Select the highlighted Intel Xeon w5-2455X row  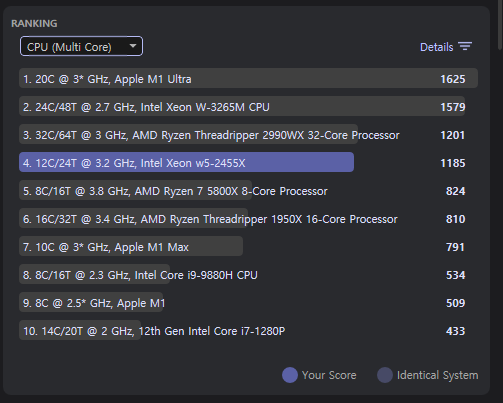[x=248, y=163]
